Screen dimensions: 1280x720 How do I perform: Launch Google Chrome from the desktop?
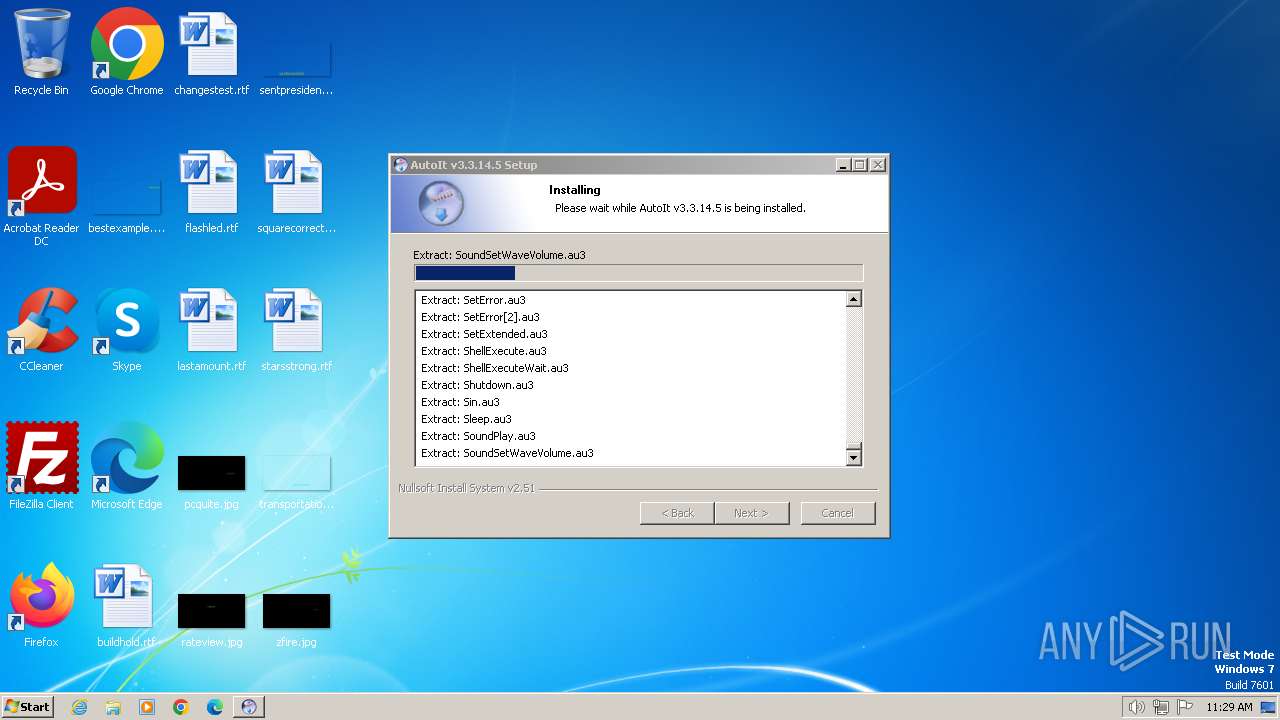[127, 53]
